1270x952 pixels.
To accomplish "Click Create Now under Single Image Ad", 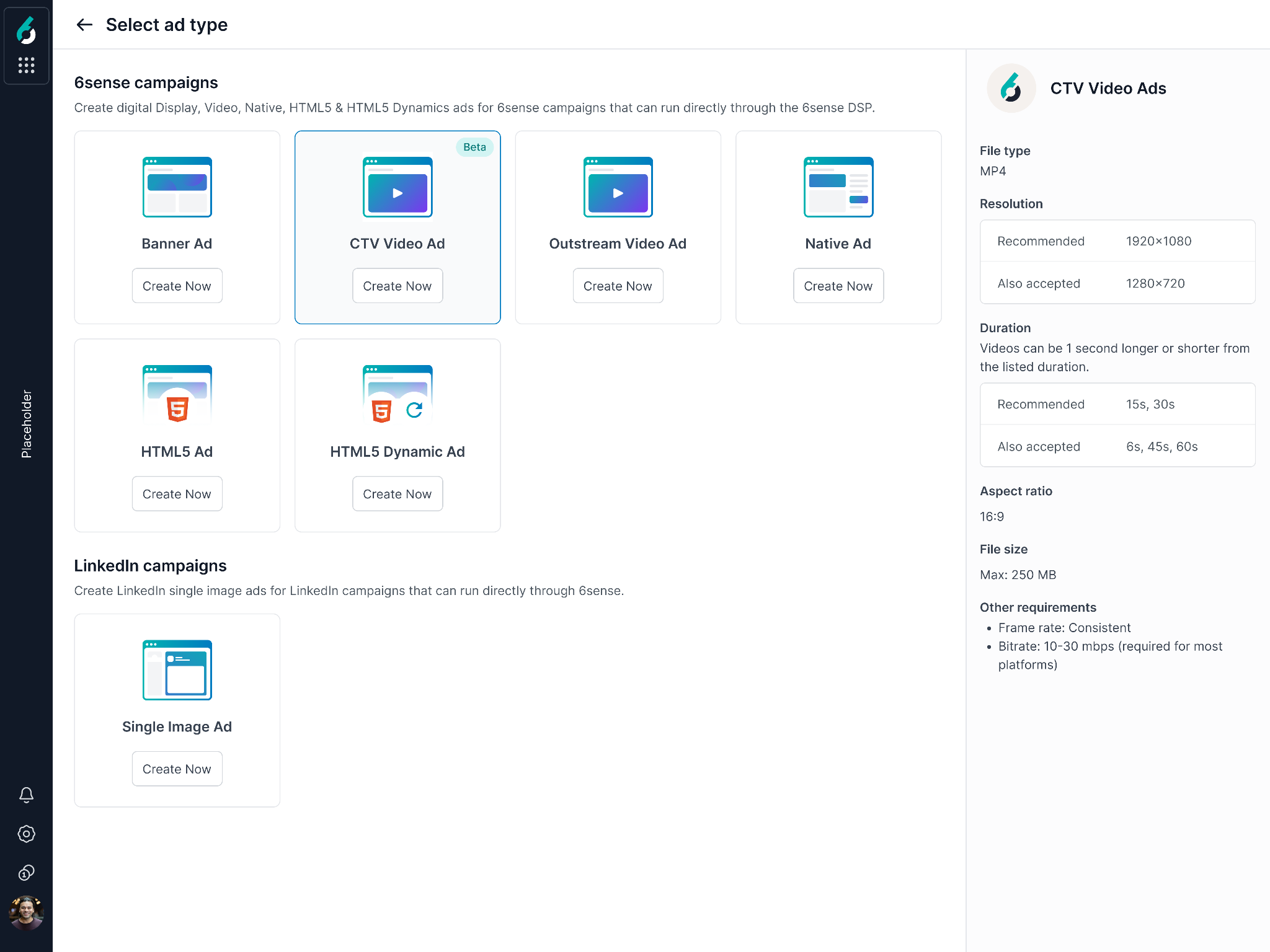I will pyautogui.click(x=177, y=769).
